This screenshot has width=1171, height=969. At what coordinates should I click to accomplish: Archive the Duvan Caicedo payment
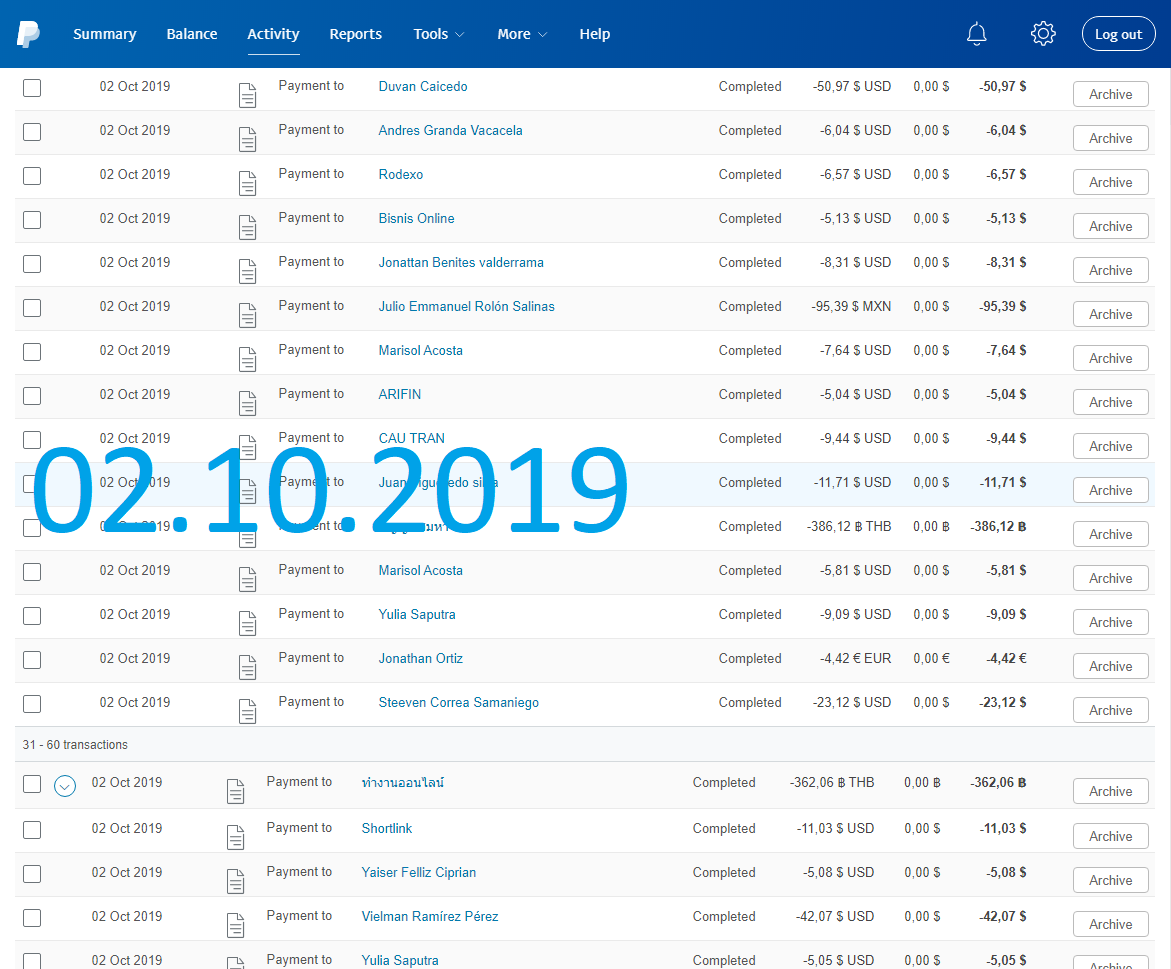point(1111,95)
